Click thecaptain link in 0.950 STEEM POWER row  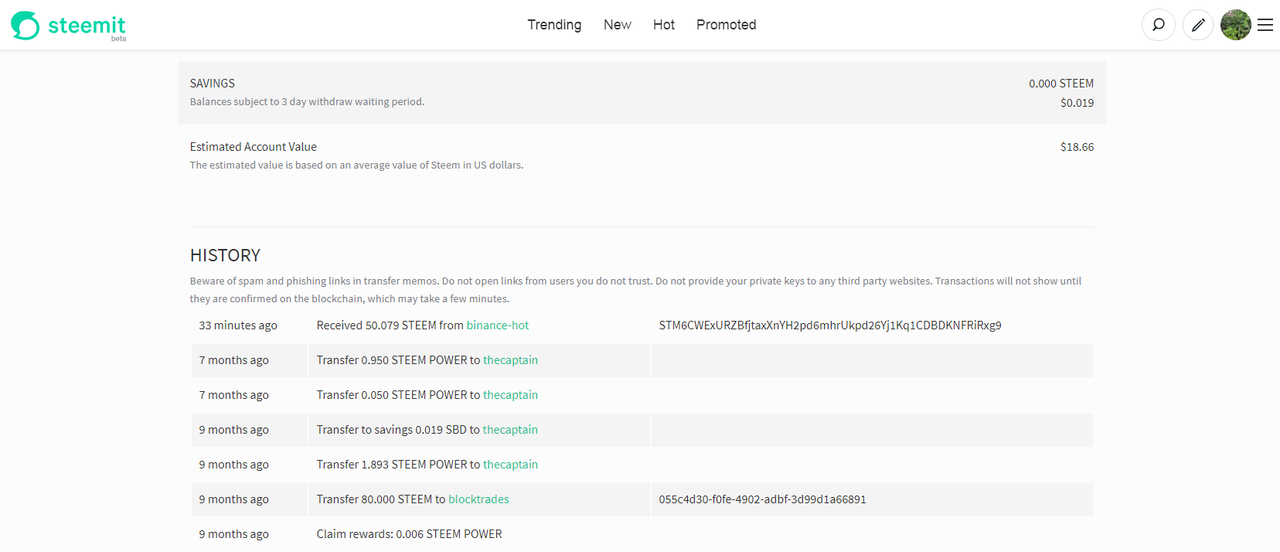coord(510,360)
